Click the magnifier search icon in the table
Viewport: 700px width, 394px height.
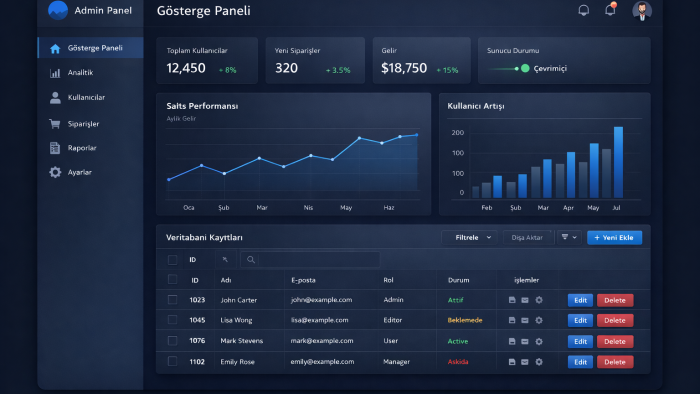tap(251, 260)
